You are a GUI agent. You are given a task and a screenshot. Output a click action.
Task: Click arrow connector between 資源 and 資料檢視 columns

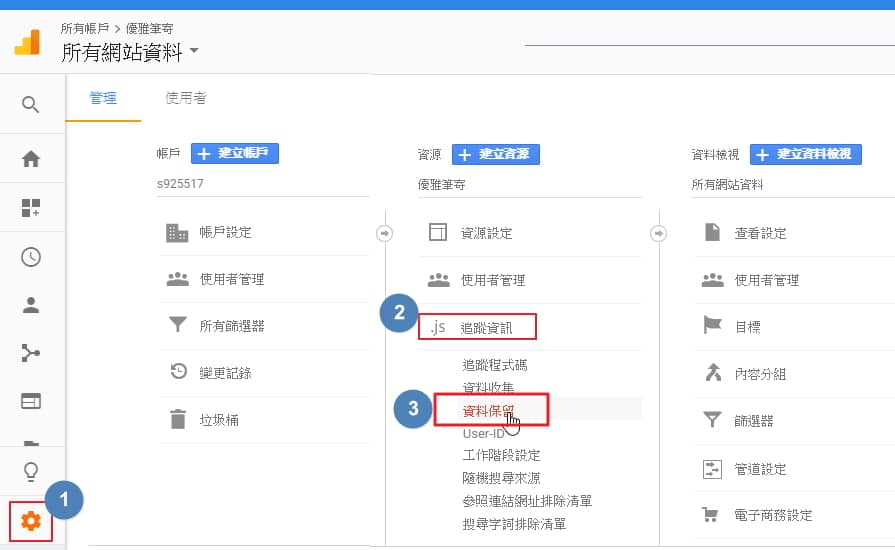coord(659,233)
